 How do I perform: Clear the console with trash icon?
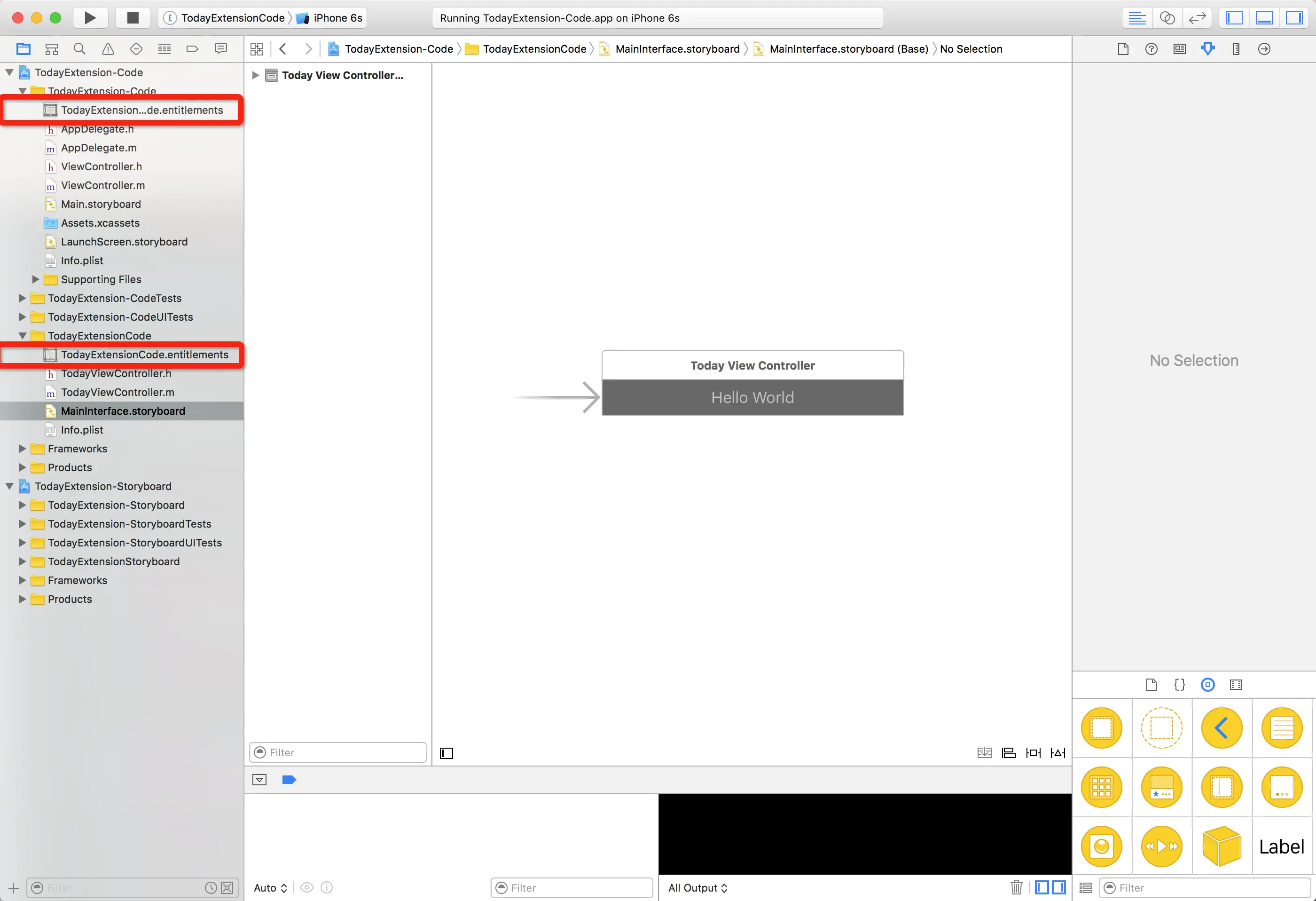[1016, 887]
